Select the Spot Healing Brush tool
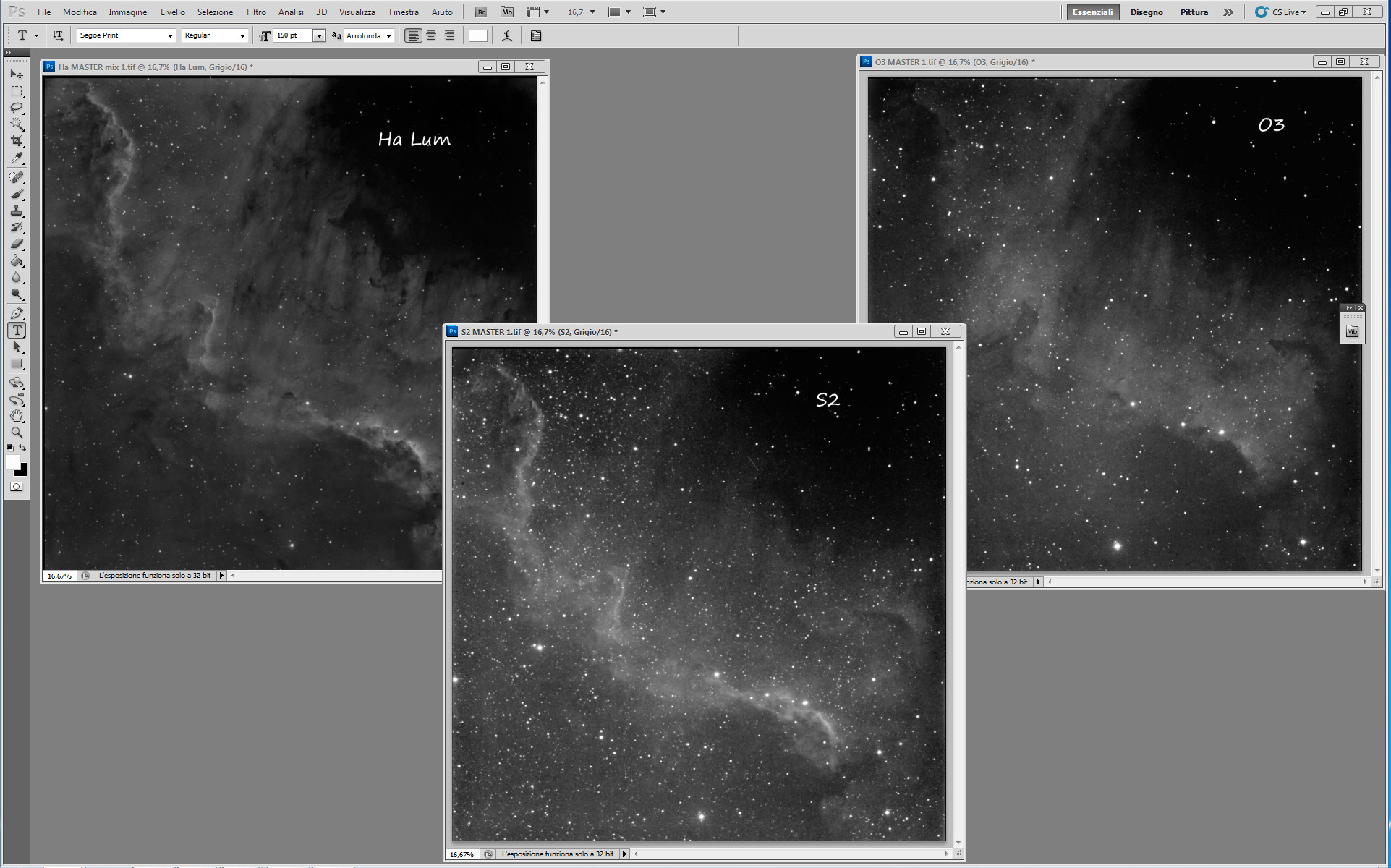This screenshot has width=1391, height=868. pos(17,177)
